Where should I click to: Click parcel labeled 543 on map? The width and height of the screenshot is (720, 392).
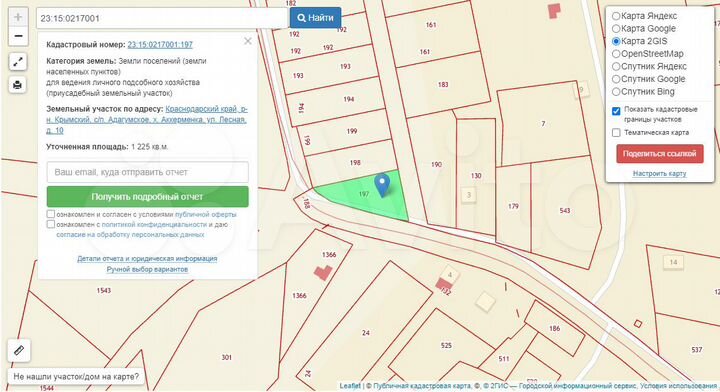click(x=565, y=211)
